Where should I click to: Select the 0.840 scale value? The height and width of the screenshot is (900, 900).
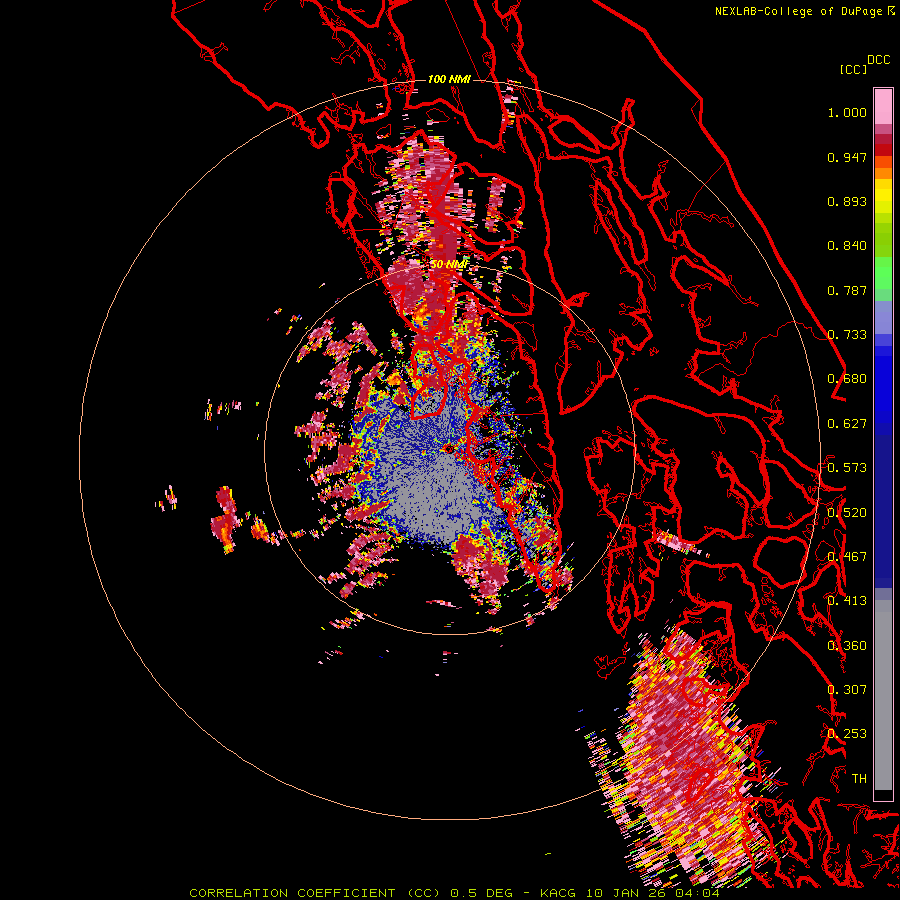coord(847,246)
